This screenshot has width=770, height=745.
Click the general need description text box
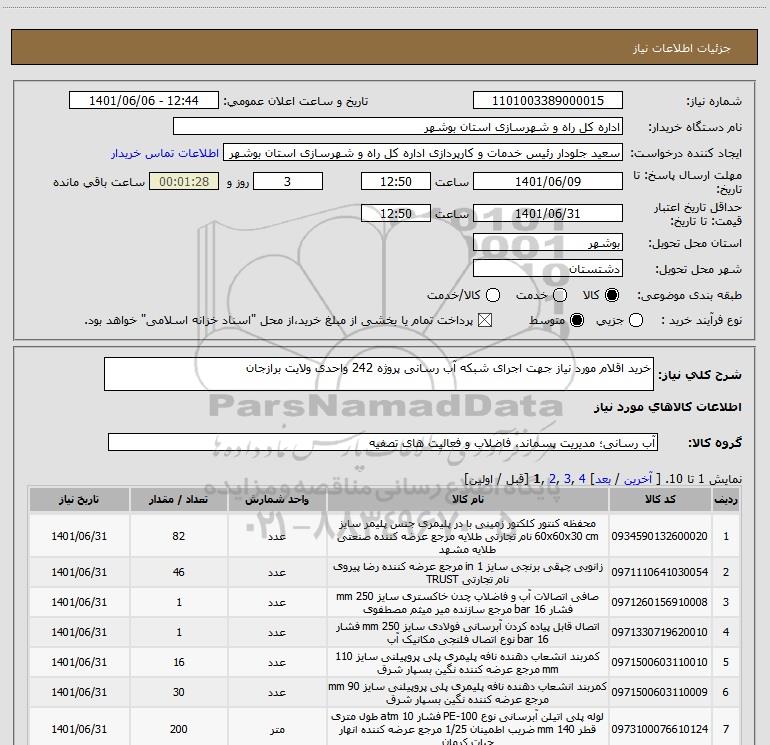(x=379, y=374)
